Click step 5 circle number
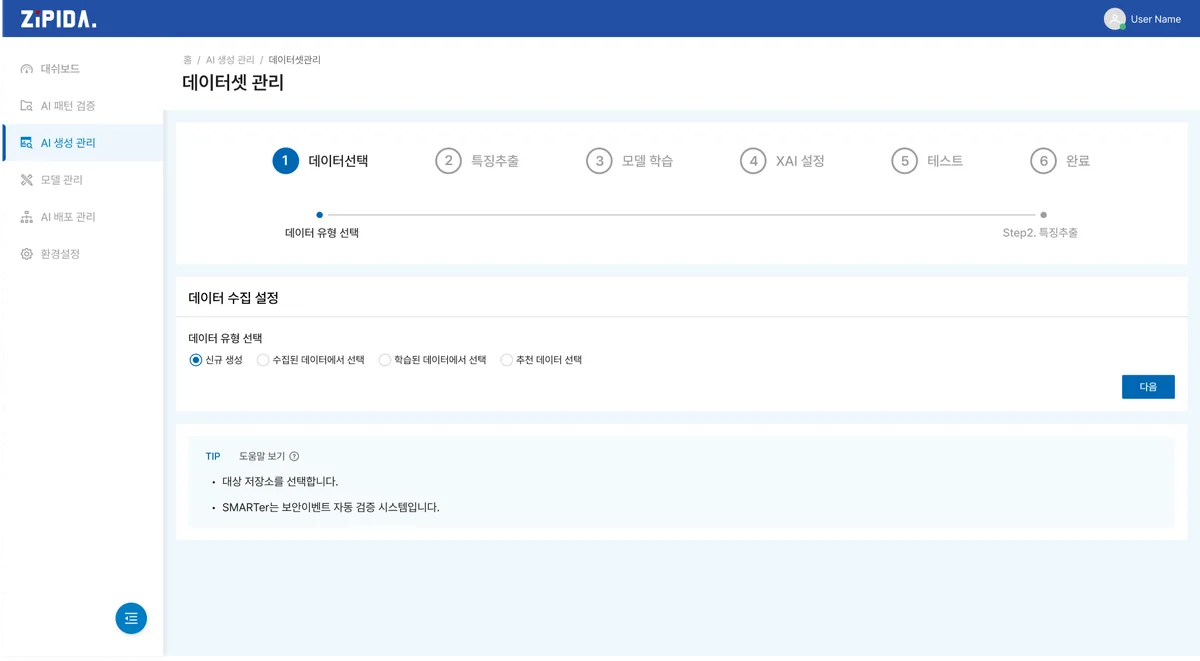Viewport: 1200px width, 661px height. [x=904, y=161]
